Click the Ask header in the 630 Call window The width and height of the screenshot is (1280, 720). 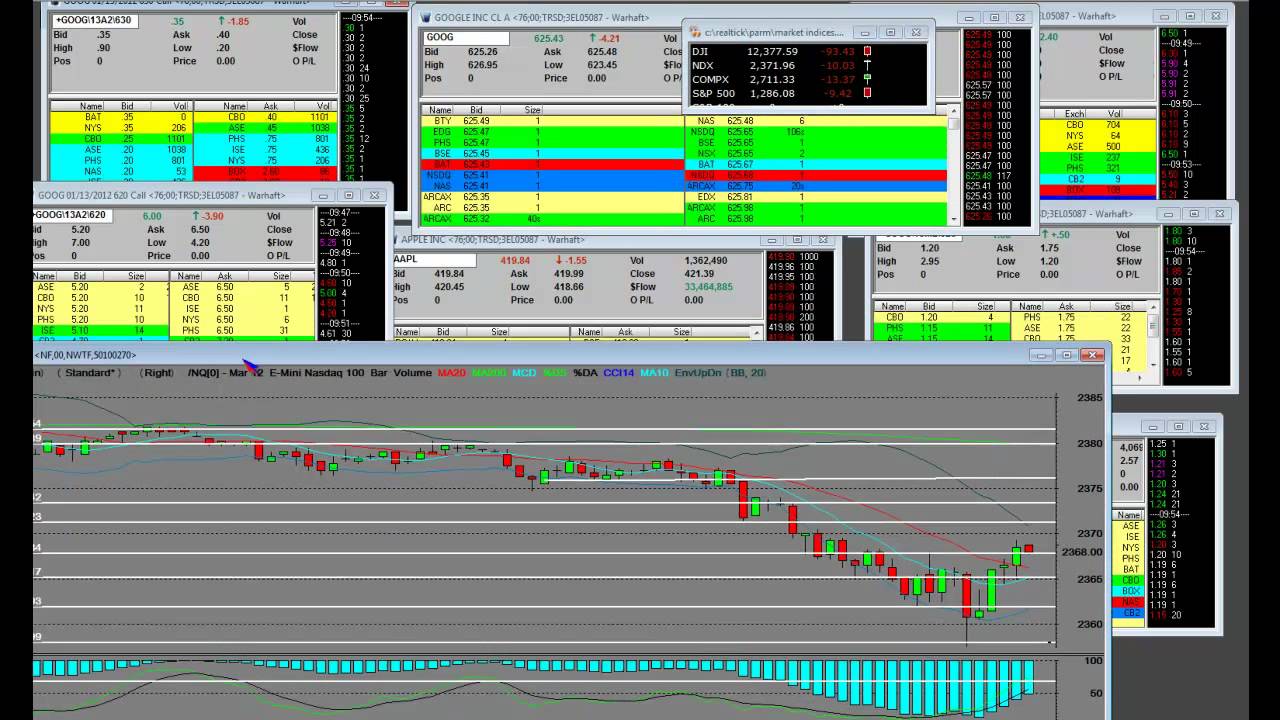pos(270,106)
